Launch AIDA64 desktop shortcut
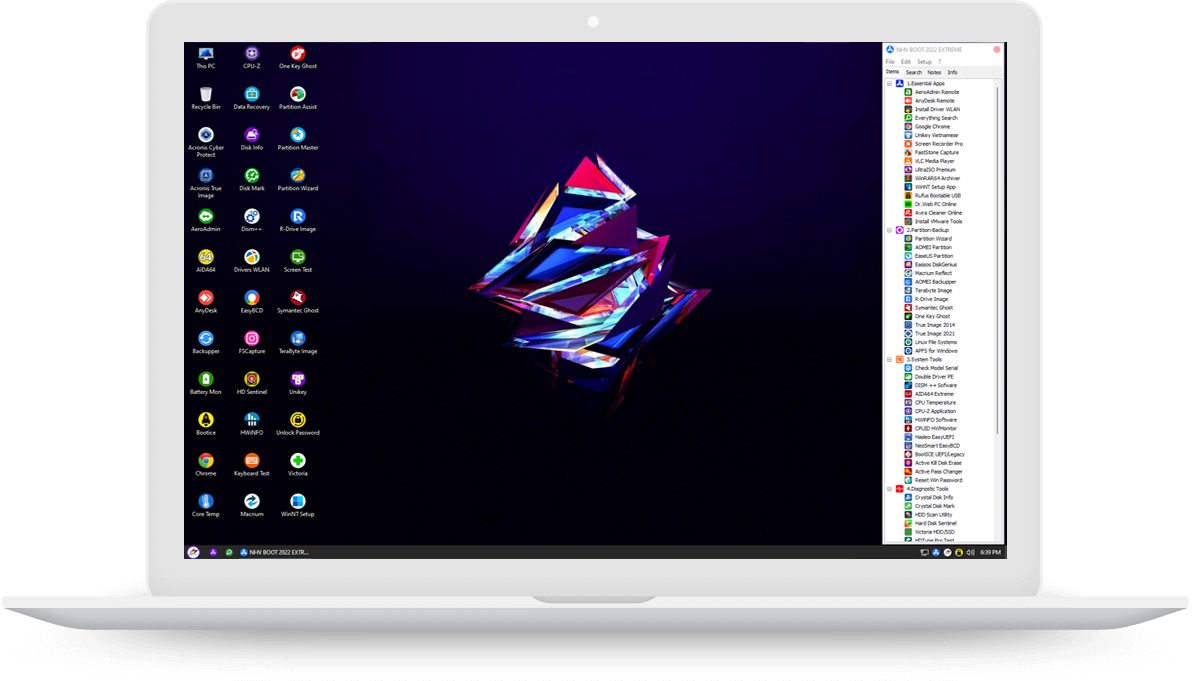The width and height of the screenshot is (1200, 681). (x=205, y=261)
